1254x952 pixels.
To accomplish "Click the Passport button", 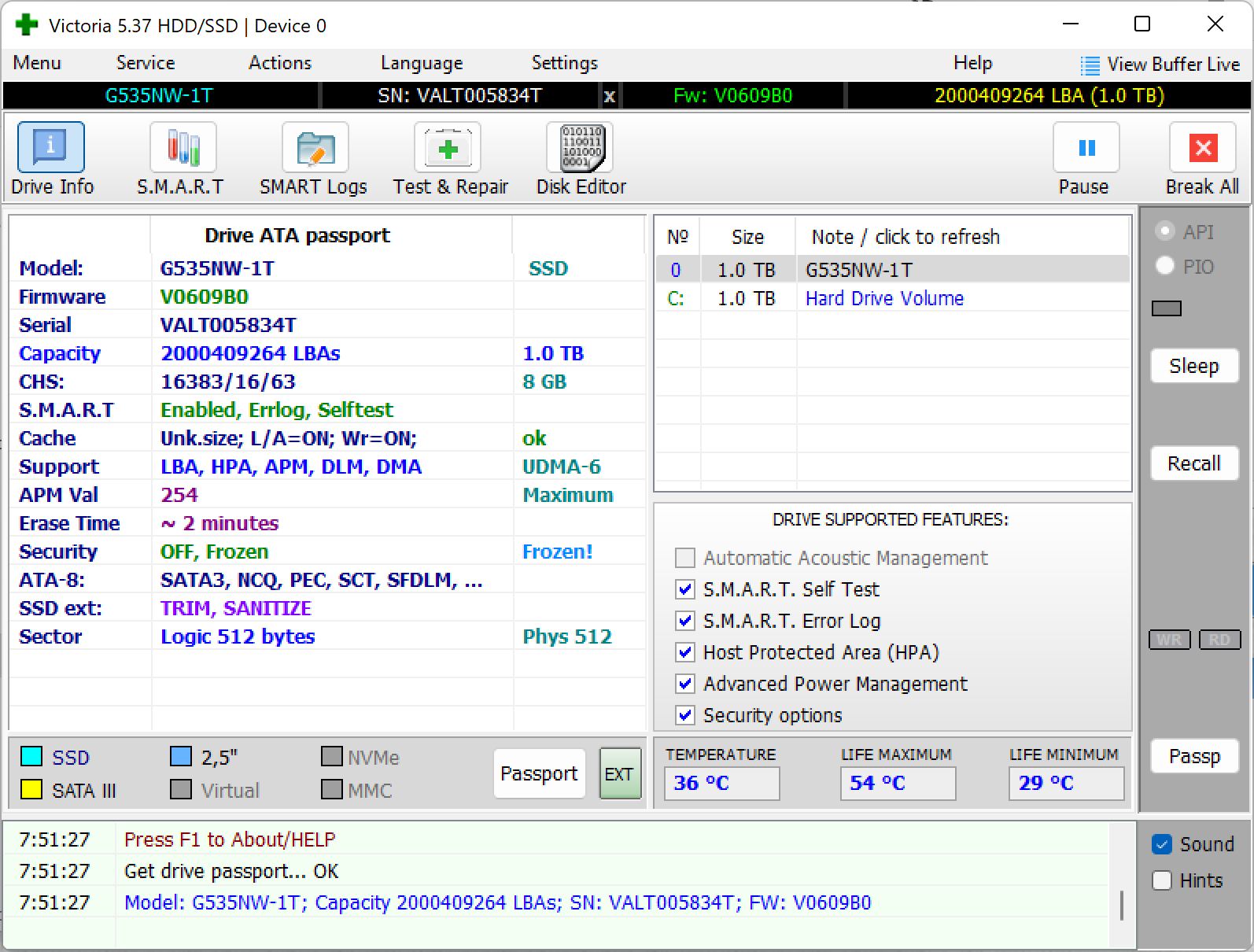I will 539,773.
